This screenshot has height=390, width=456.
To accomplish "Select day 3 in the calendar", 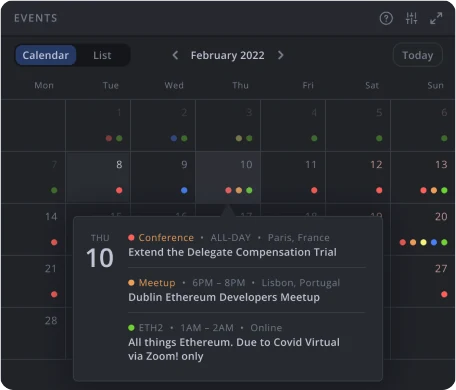I will [x=228, y=125].
